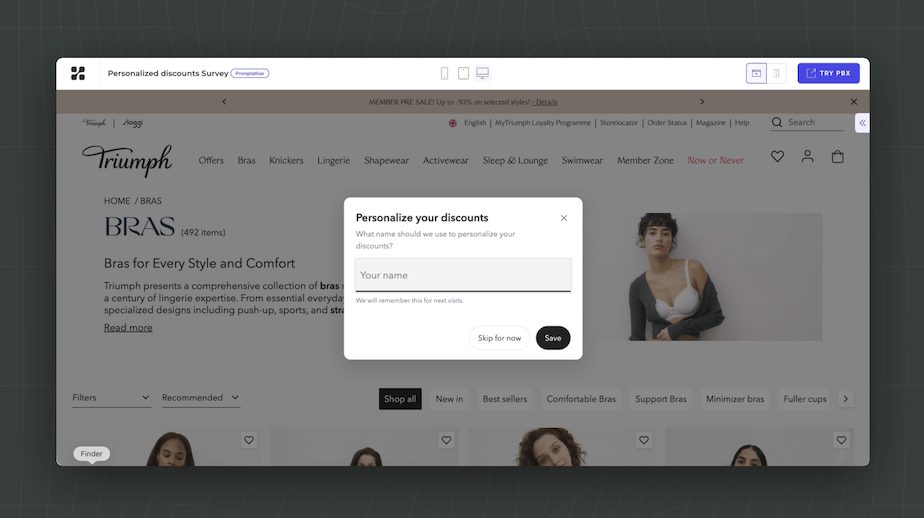The height and width of the screenshot is (518, 924).
Task: Open the shopping bag icon
Action: click(837, 156)
